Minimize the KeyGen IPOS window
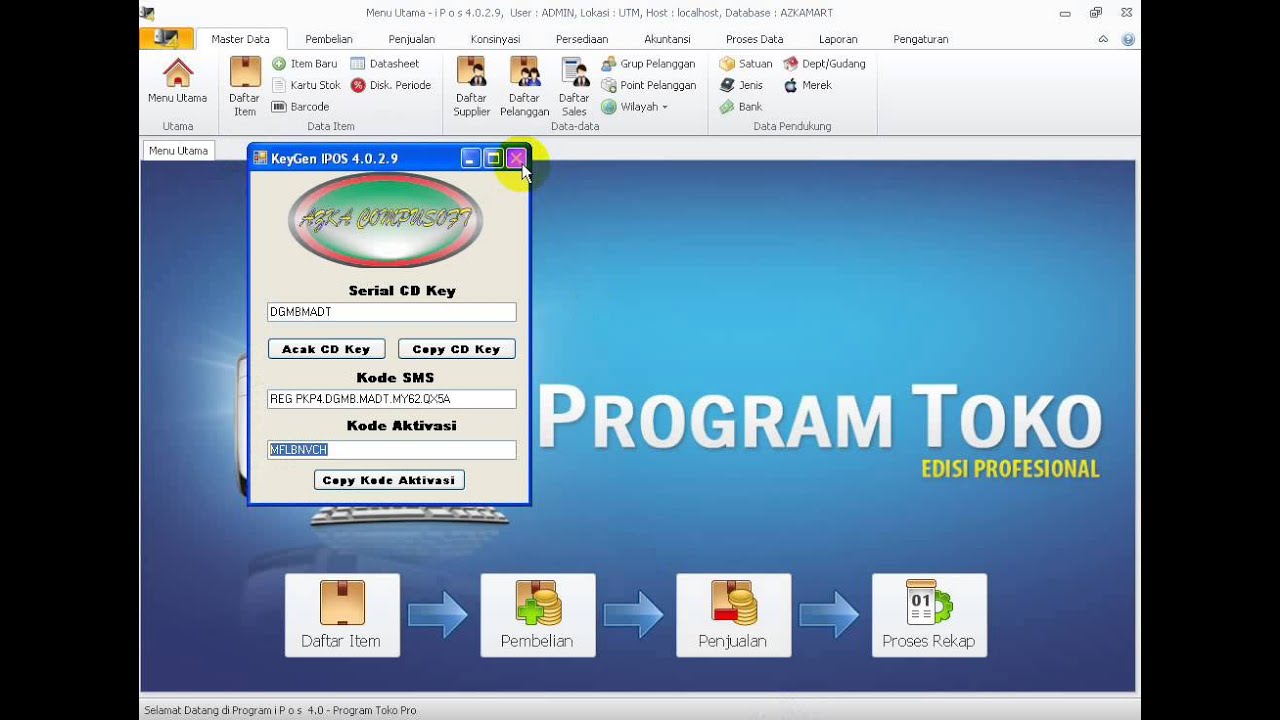The width and height of the screenshot is (1280, 720). (x=471, y=158)
